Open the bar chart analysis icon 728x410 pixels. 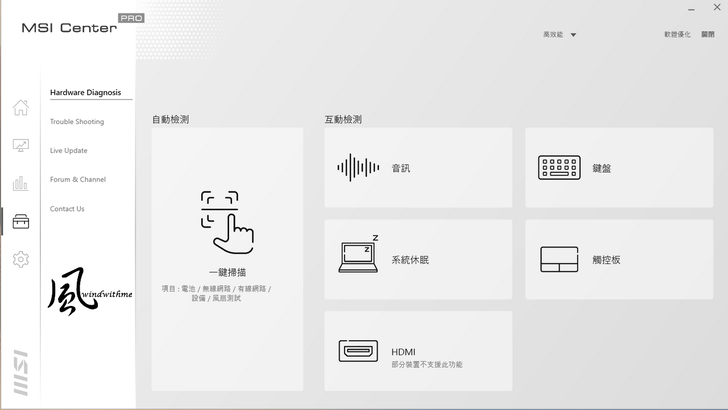tap(20, 183)
